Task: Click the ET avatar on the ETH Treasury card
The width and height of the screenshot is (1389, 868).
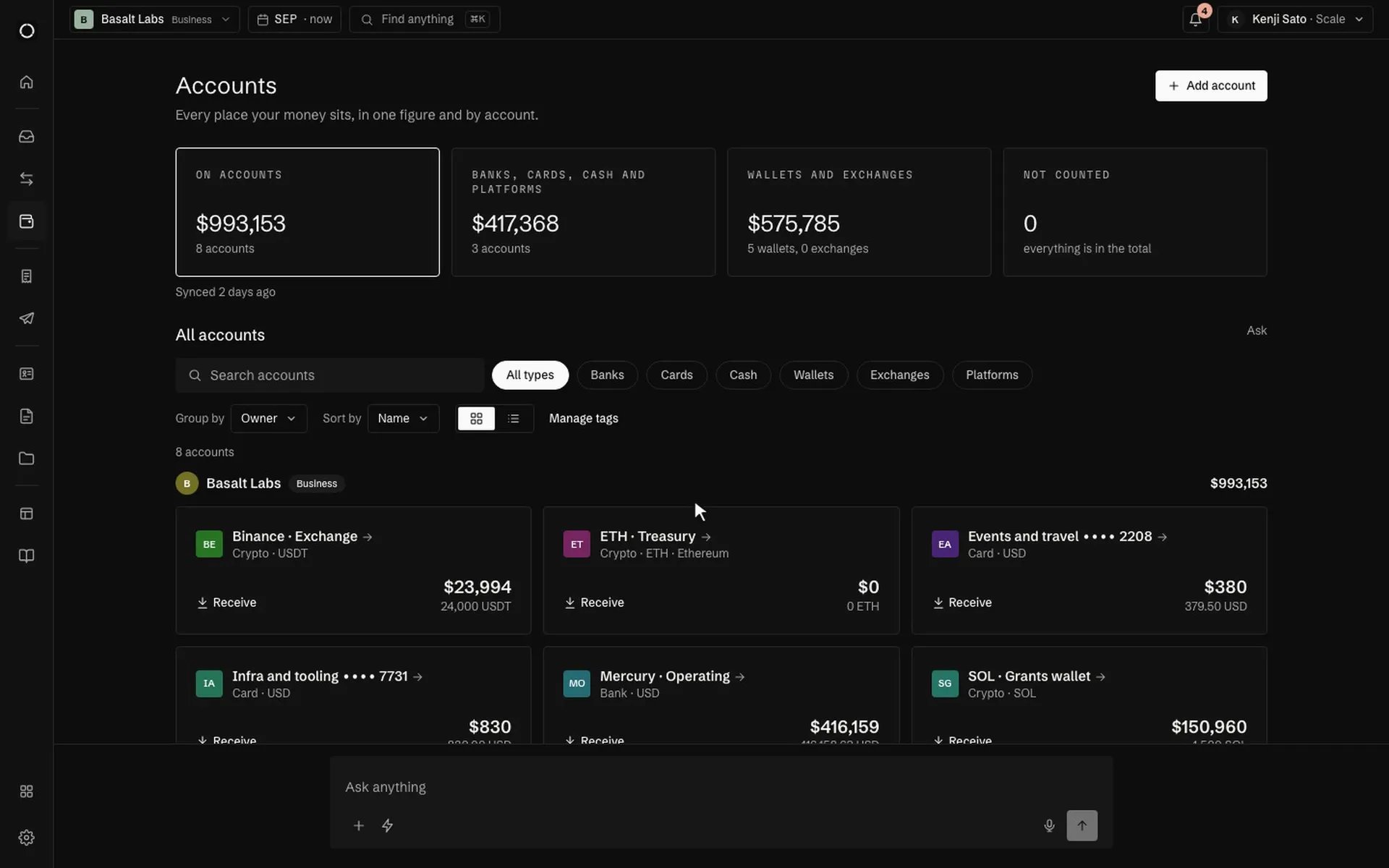Action: pyautogui.click(x=577, y=544)
